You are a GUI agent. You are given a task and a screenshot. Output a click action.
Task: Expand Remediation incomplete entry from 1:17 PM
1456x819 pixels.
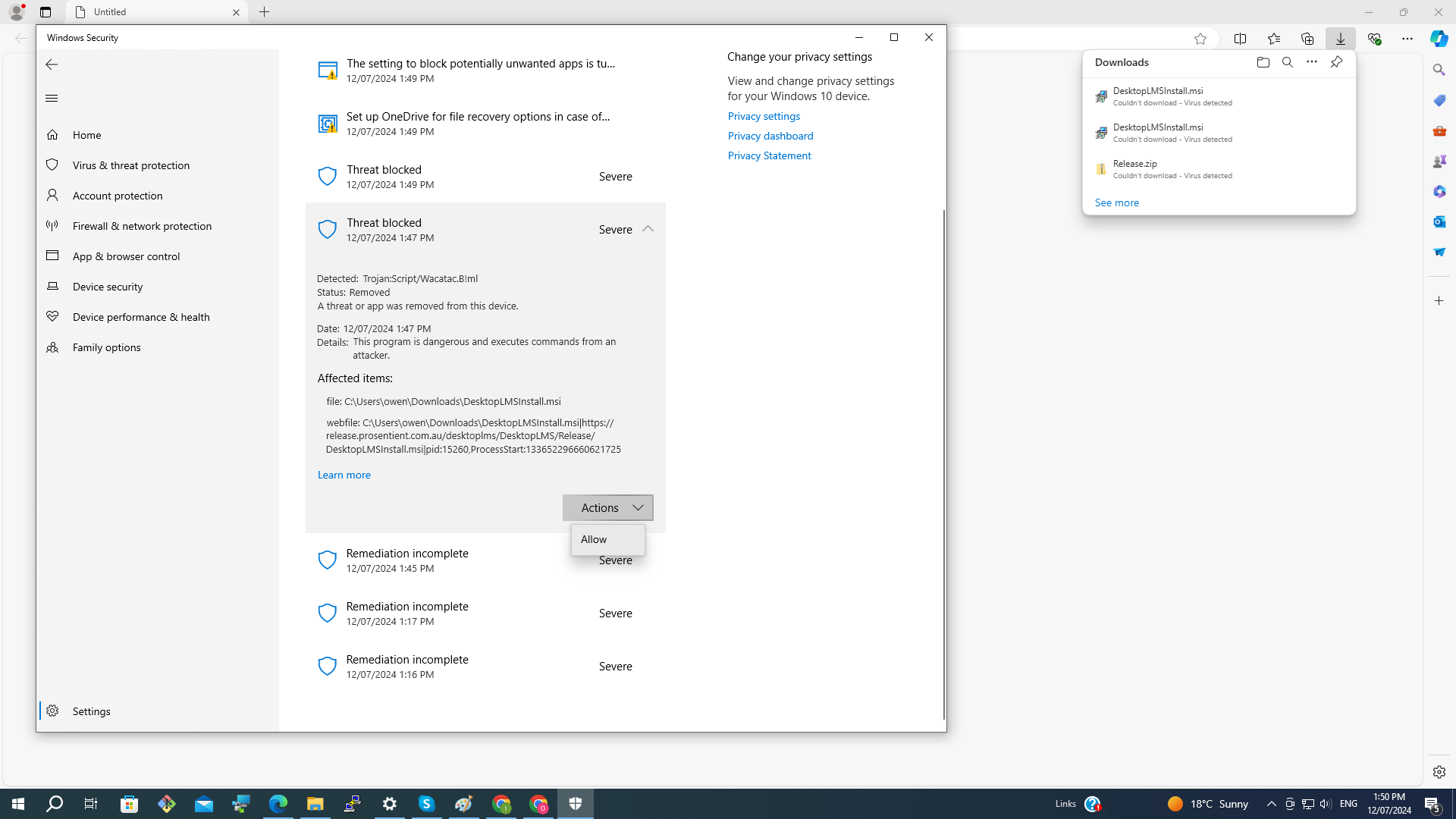[485, 613]
